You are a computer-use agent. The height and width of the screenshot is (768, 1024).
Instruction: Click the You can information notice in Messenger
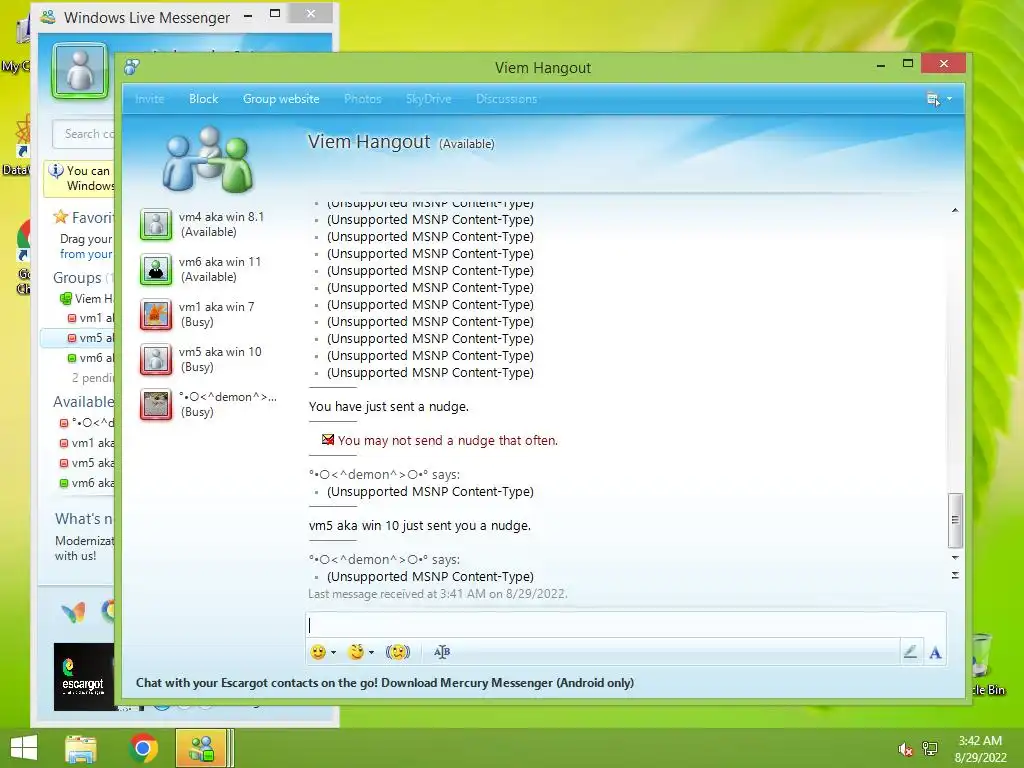(x=80, y=178)
